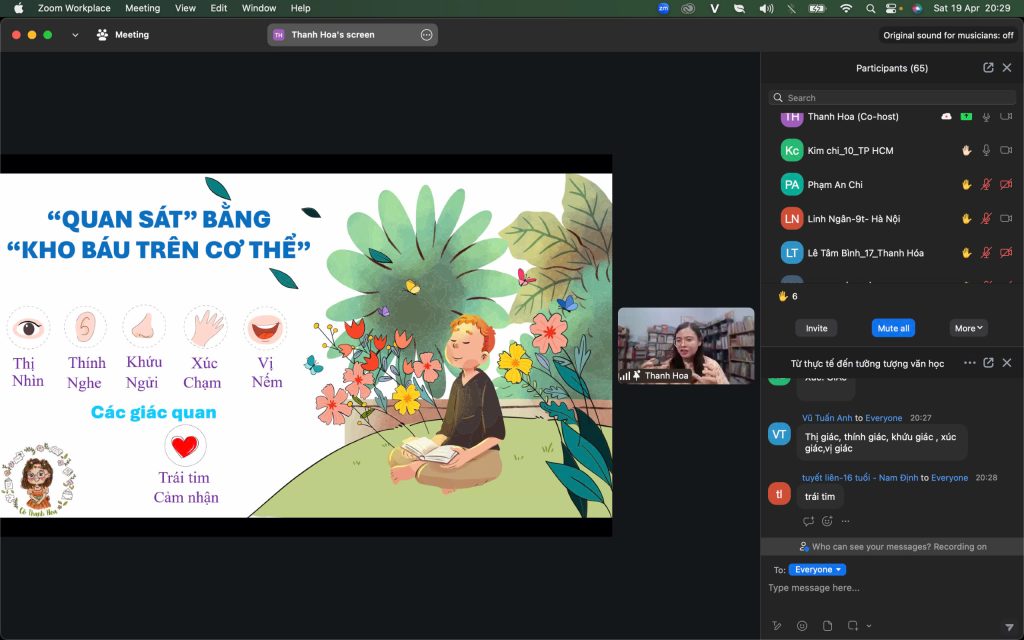Expand the chevron beside Meeting traffic lights
This screenshot has height=640, width=1024.
pyautogui.click(x=75, y=35)
